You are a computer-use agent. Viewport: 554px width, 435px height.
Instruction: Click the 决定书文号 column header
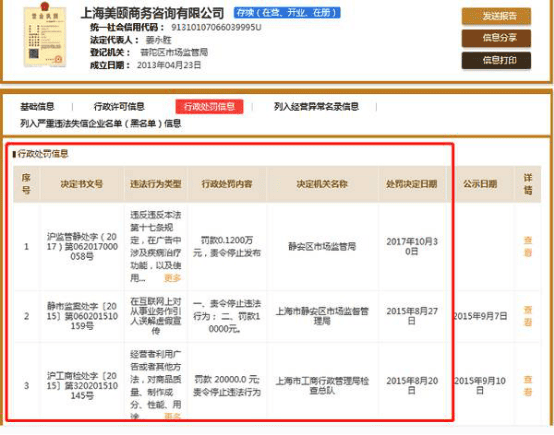(82, 184)
